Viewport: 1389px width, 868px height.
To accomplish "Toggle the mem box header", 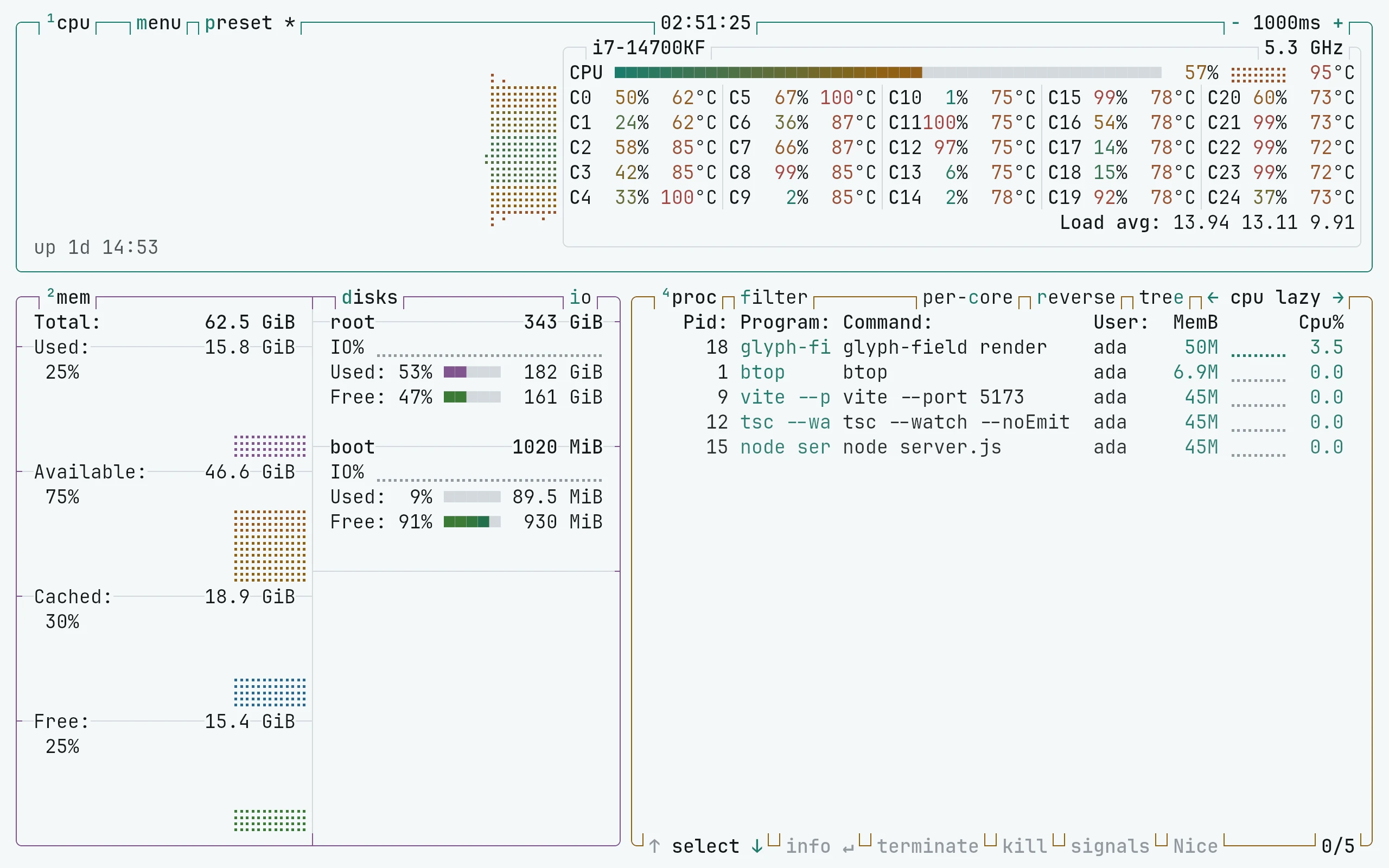I will tap(68, 297).
